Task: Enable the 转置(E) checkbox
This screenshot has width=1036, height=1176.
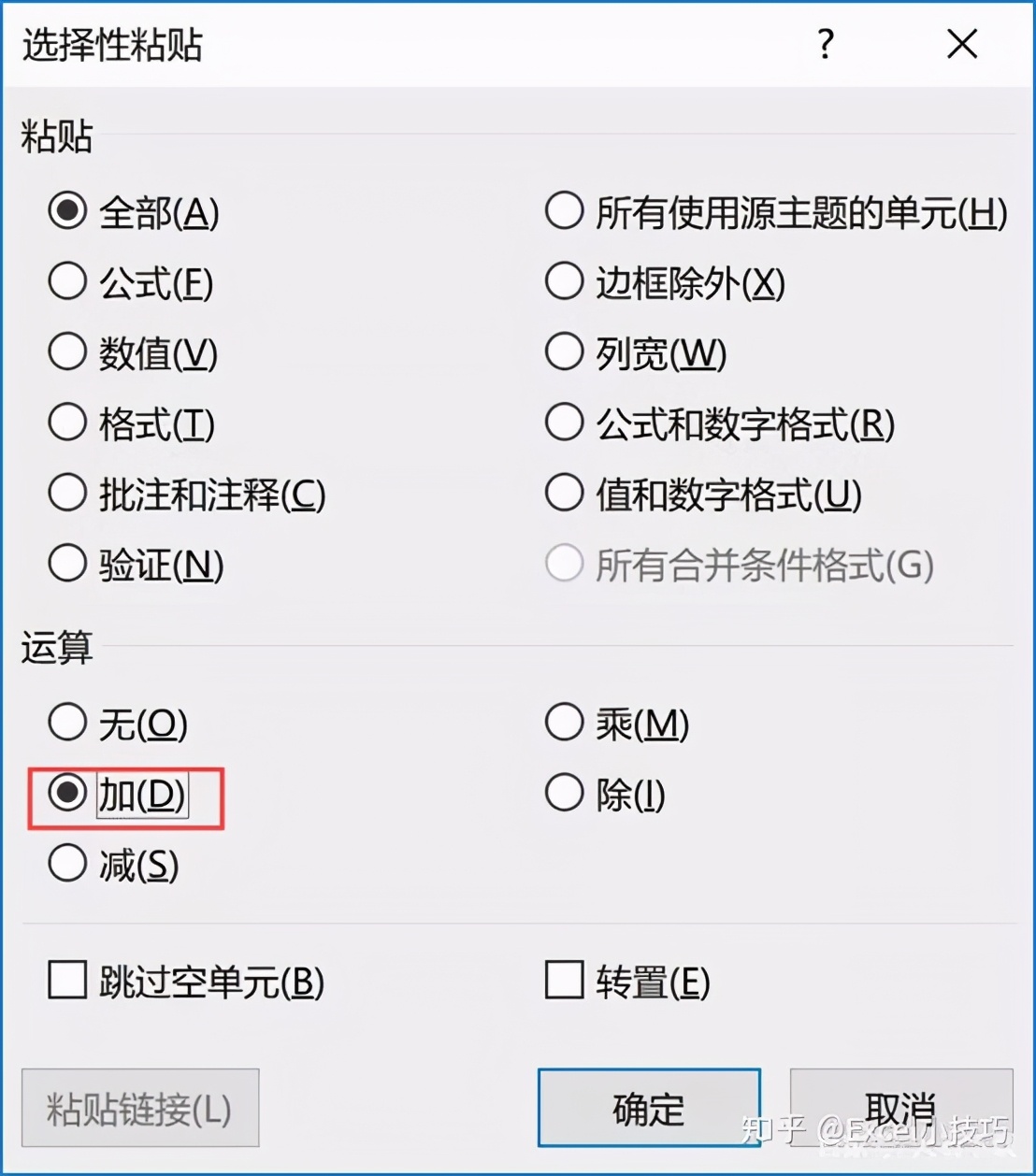Action: [x=564, y=982]
